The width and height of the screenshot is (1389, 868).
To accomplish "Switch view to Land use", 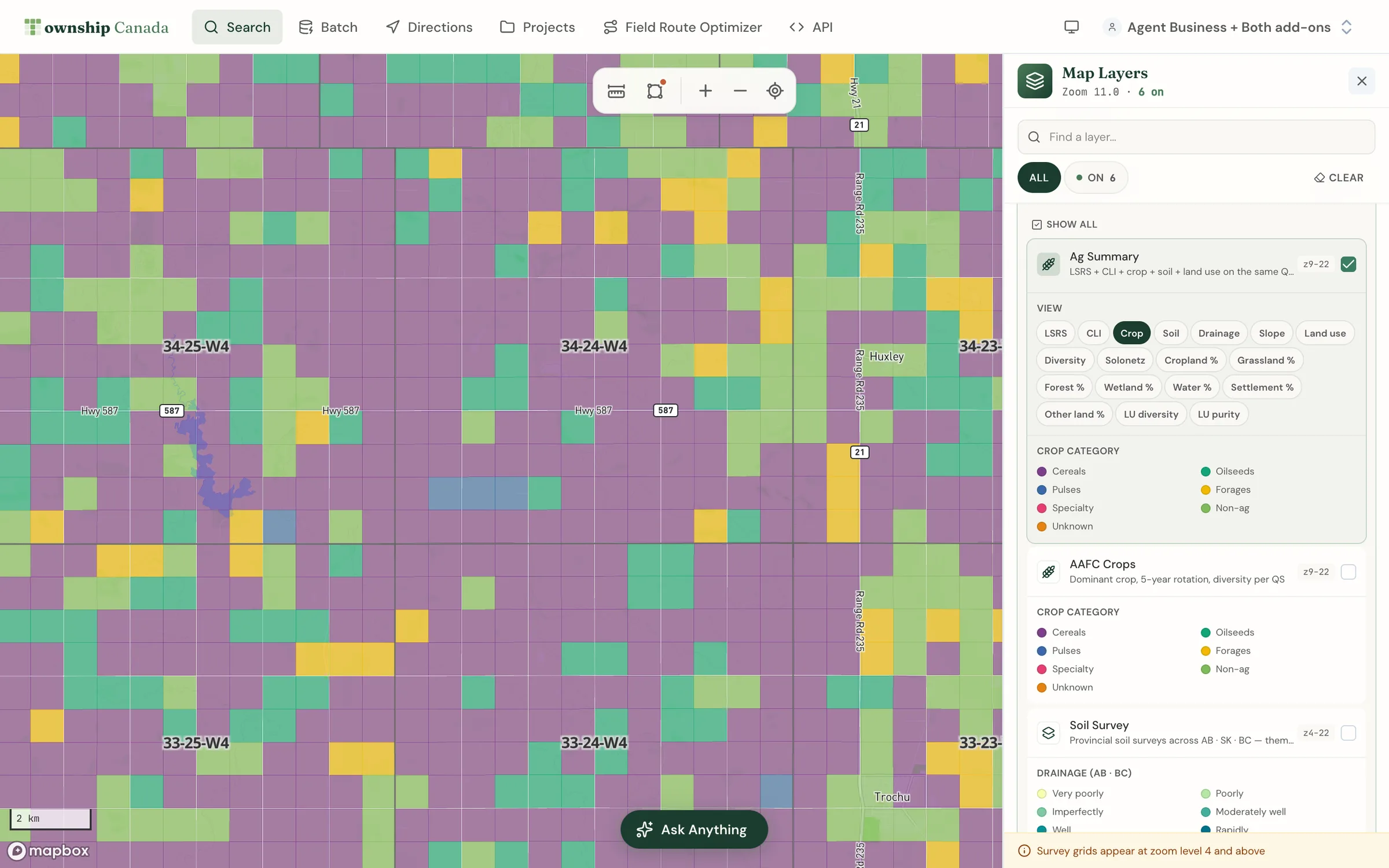I will click(1325, 333).
